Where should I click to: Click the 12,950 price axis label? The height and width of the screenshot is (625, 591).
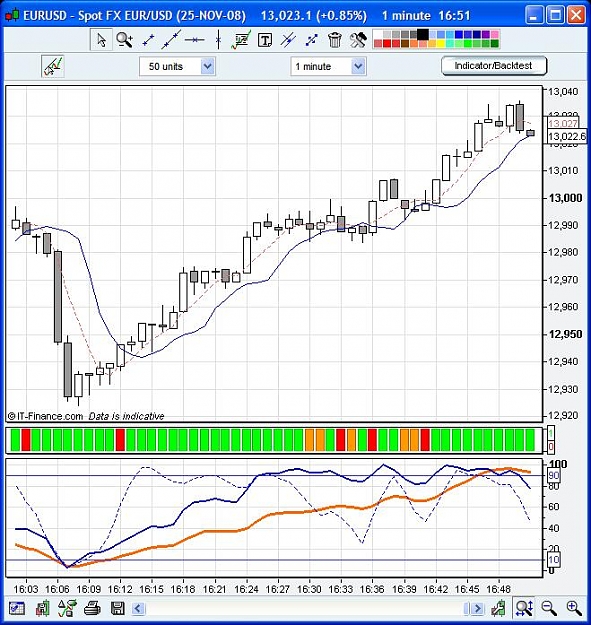[x=565, y=334]
